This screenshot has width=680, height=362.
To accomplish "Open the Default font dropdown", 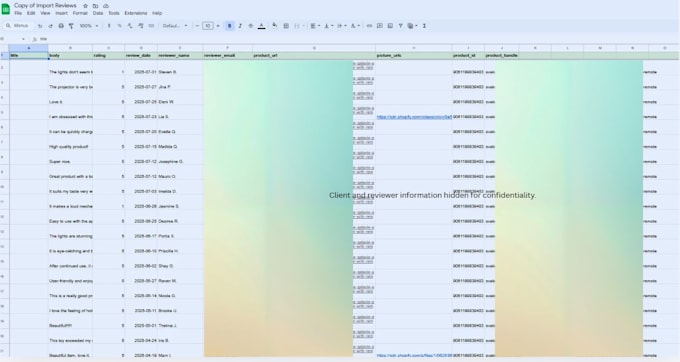I will (175, 26).
